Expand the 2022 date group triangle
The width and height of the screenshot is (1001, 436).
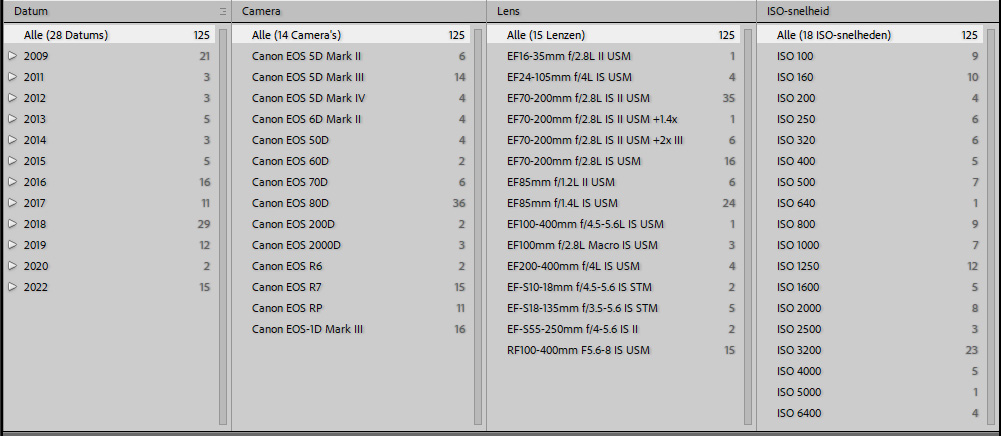(13, 287)
